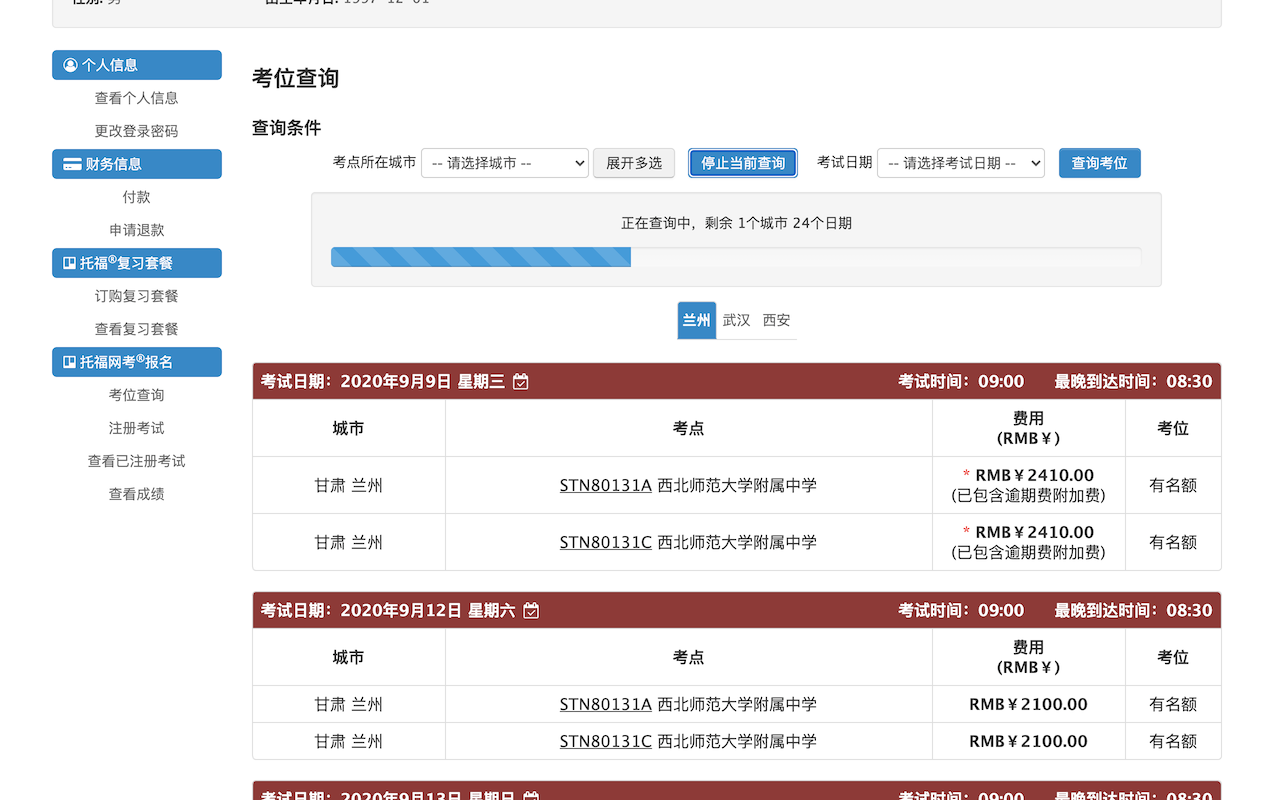Click calendar icon beside 2020年9月12日 exam date

(x=531, y=610)
